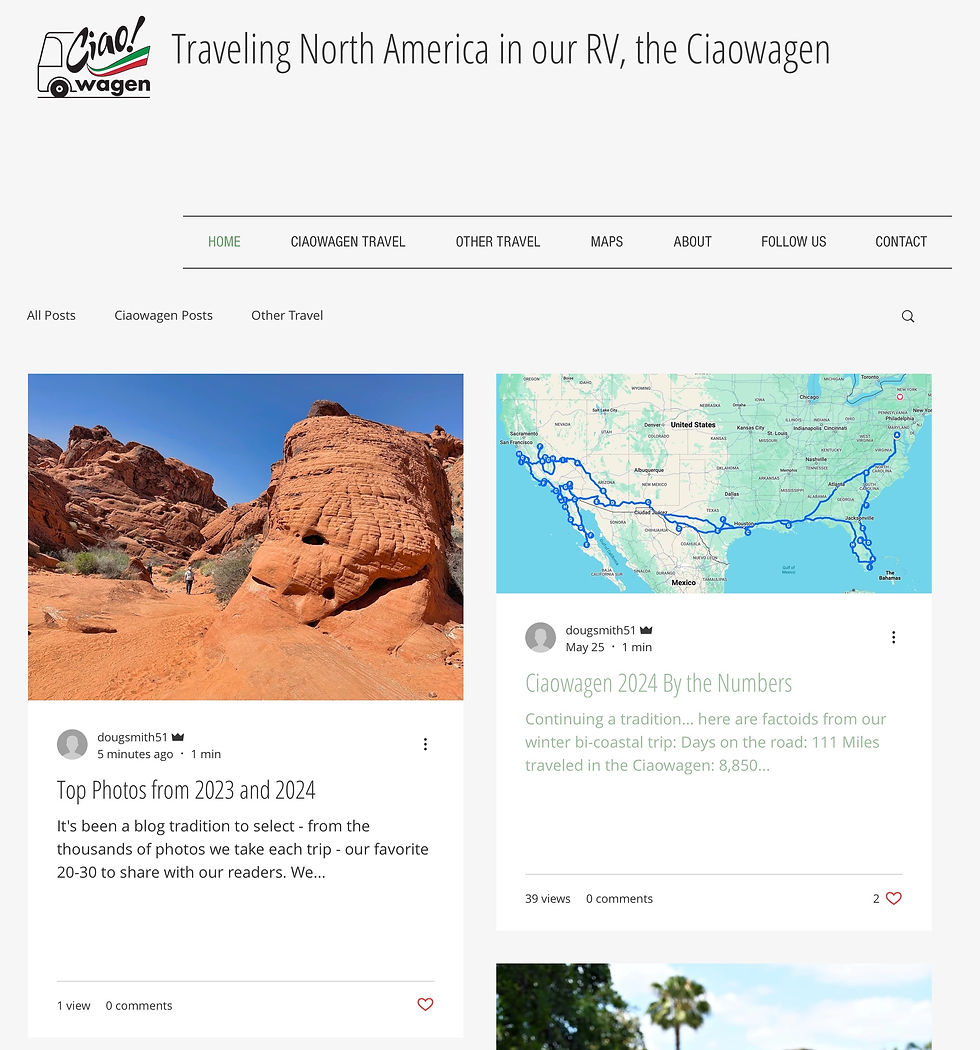
Task: Open the MAPS menu item
Action: (607, 242)
